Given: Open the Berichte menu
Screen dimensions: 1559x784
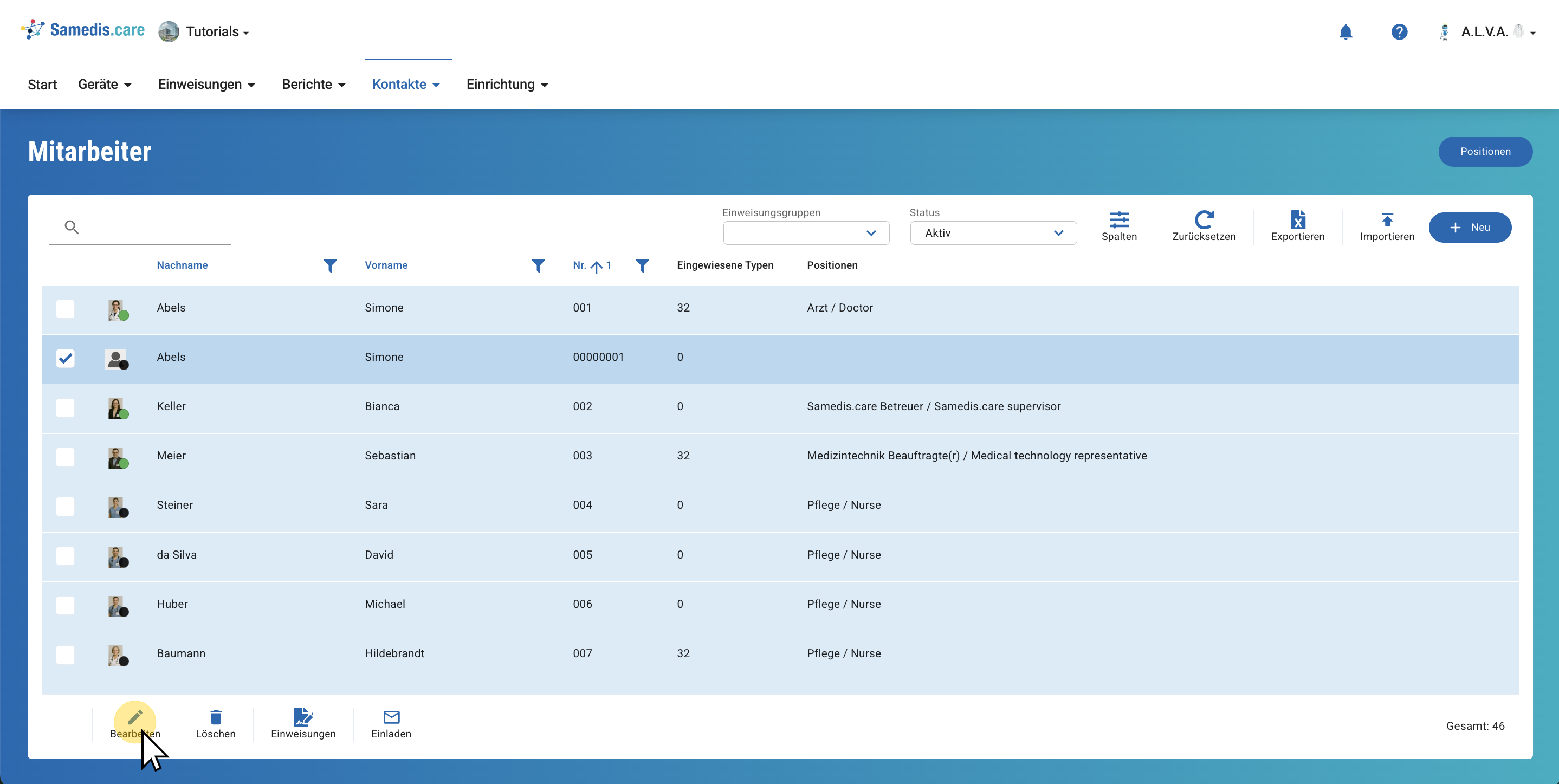Looking at the screenshot, I should (x=313, y=85).
